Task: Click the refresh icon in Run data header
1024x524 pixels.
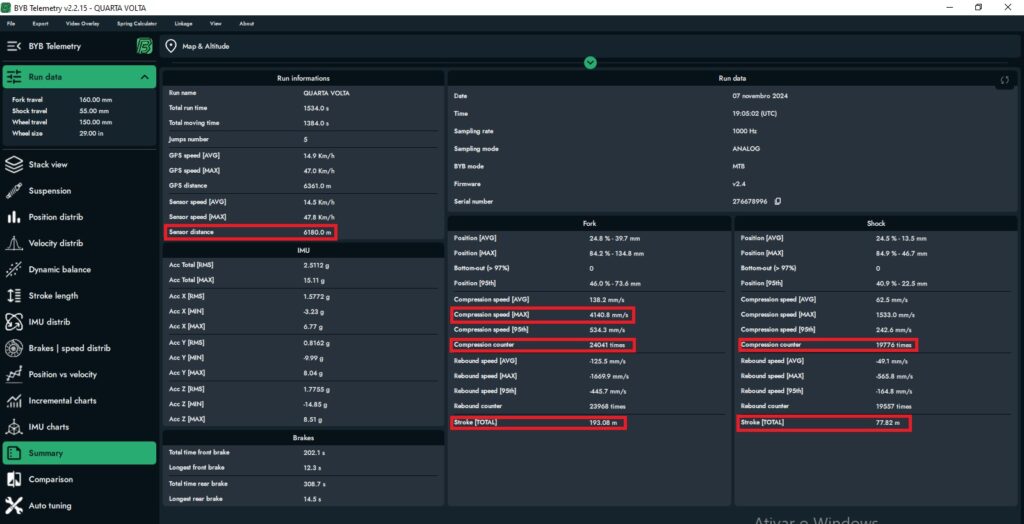Action: [1004, 80]
